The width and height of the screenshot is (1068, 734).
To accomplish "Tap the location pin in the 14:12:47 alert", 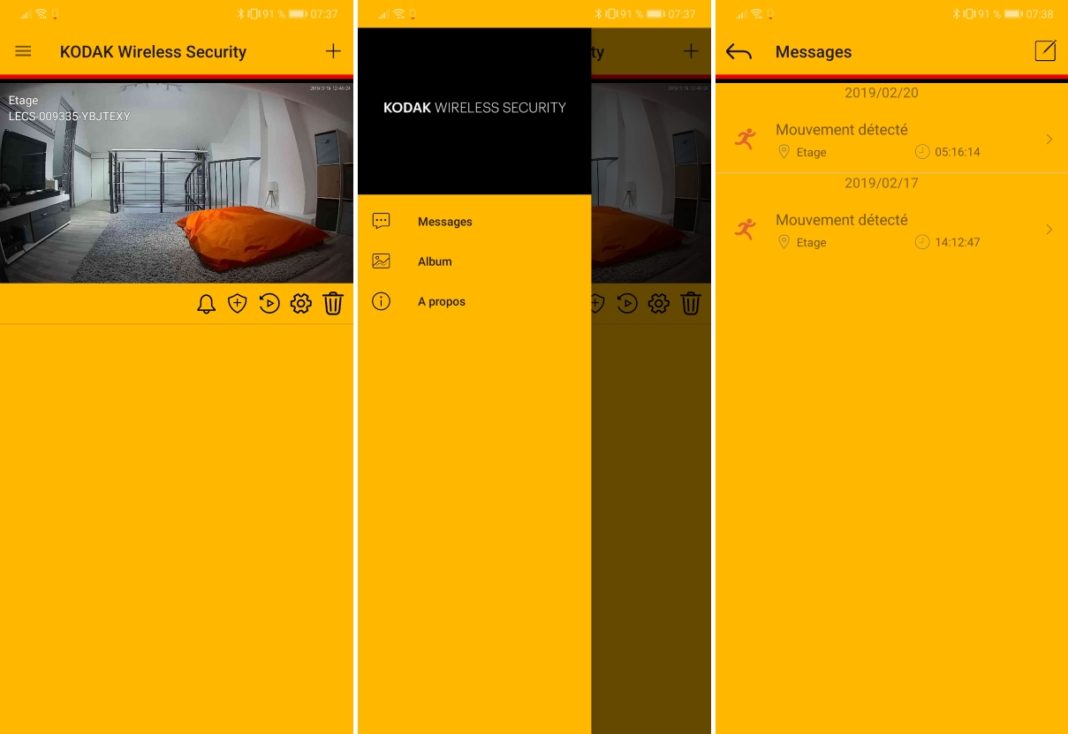I will click(x=784, y=242).
